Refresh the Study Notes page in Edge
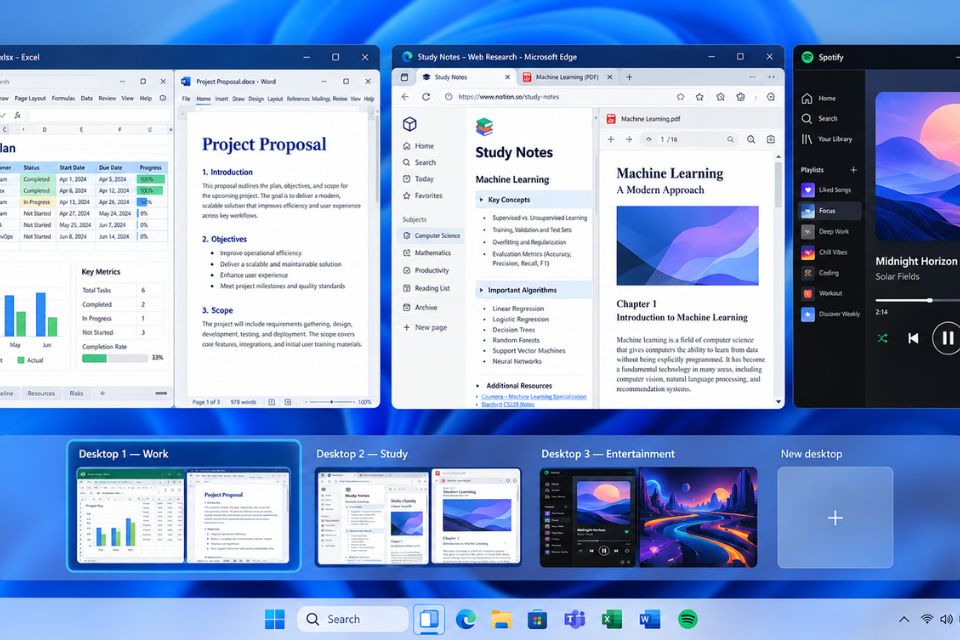Screen dimensions: 960x640 point(426,97)
